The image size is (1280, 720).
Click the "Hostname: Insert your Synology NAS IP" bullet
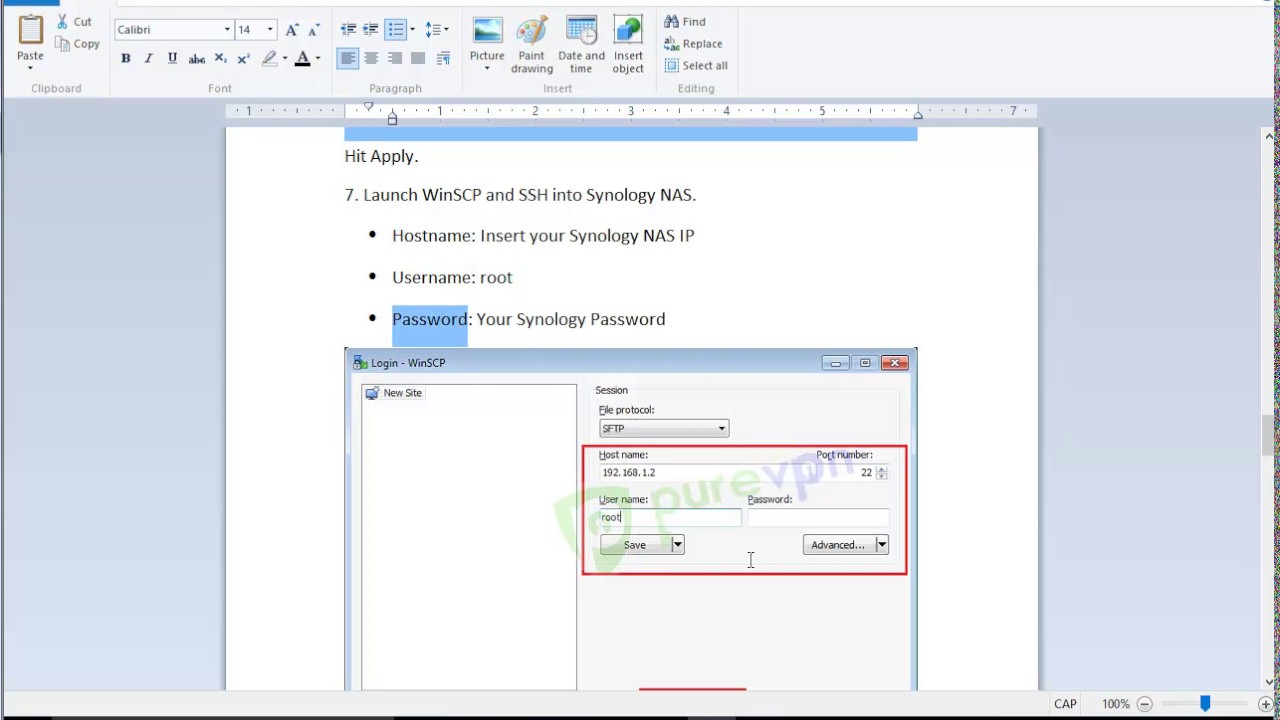click(543, 236)
